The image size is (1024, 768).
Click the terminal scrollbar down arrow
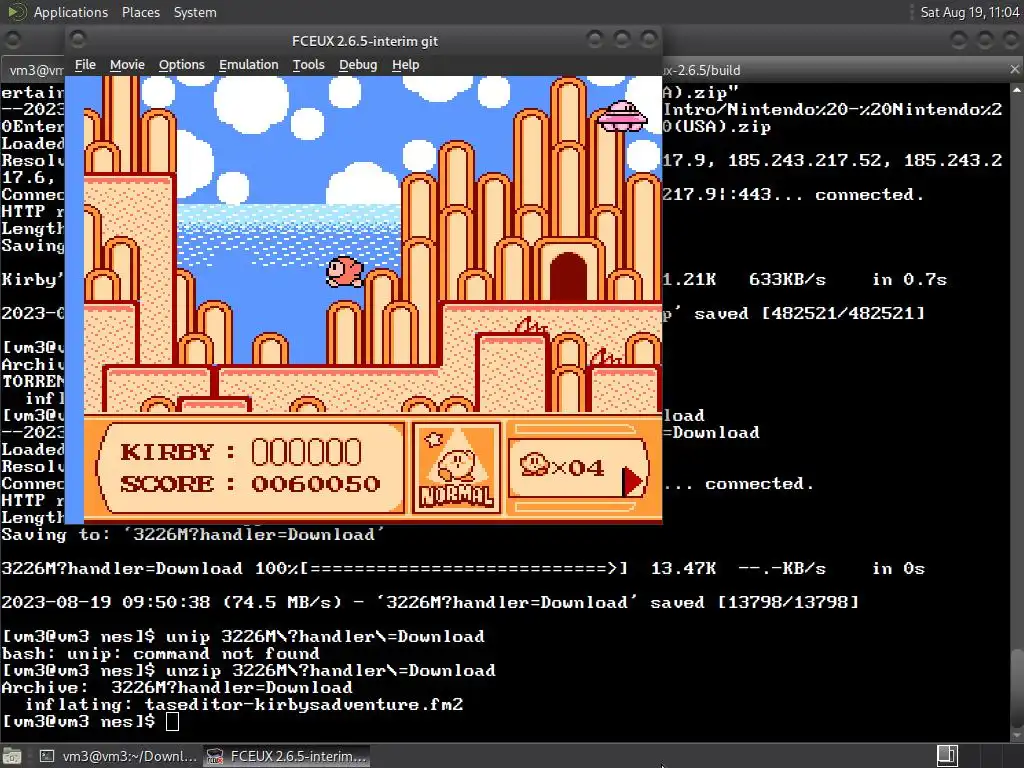coord(1017,735)
